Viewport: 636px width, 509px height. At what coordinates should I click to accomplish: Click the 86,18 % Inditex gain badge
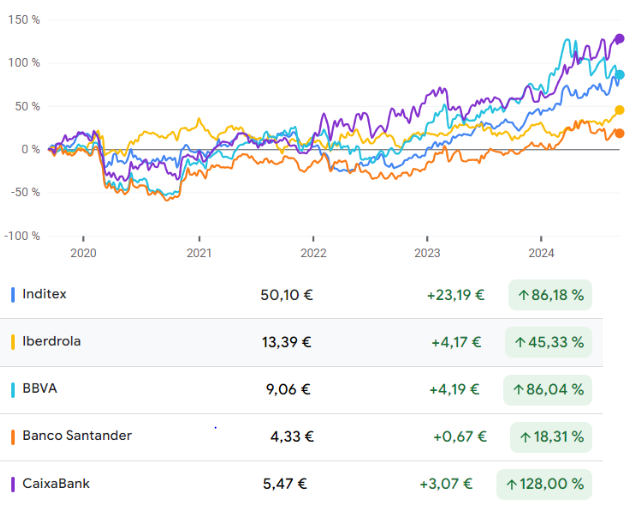[x=550, y=295]
